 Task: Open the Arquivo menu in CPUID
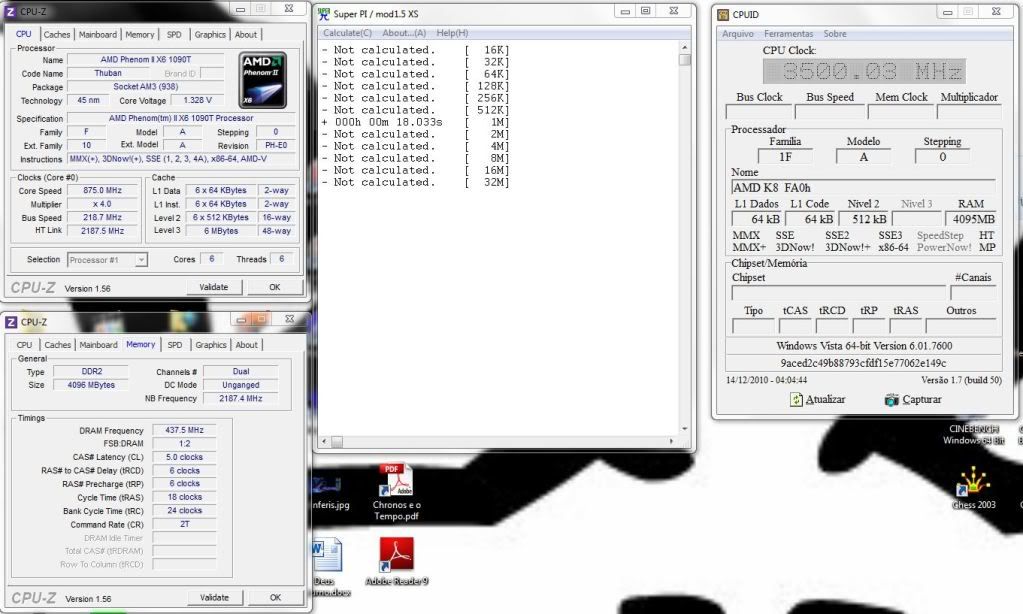(x=738, y=34)
